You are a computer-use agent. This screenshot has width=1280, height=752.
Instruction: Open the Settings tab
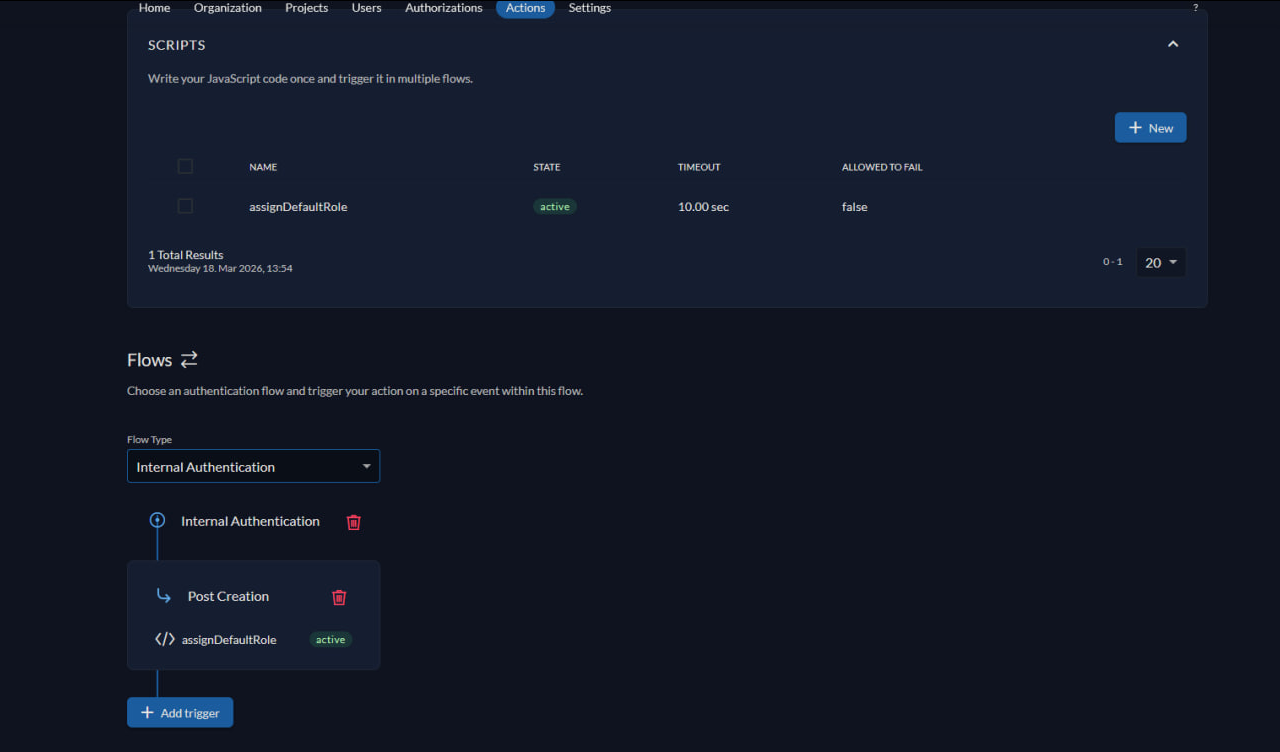click(590, 8)
